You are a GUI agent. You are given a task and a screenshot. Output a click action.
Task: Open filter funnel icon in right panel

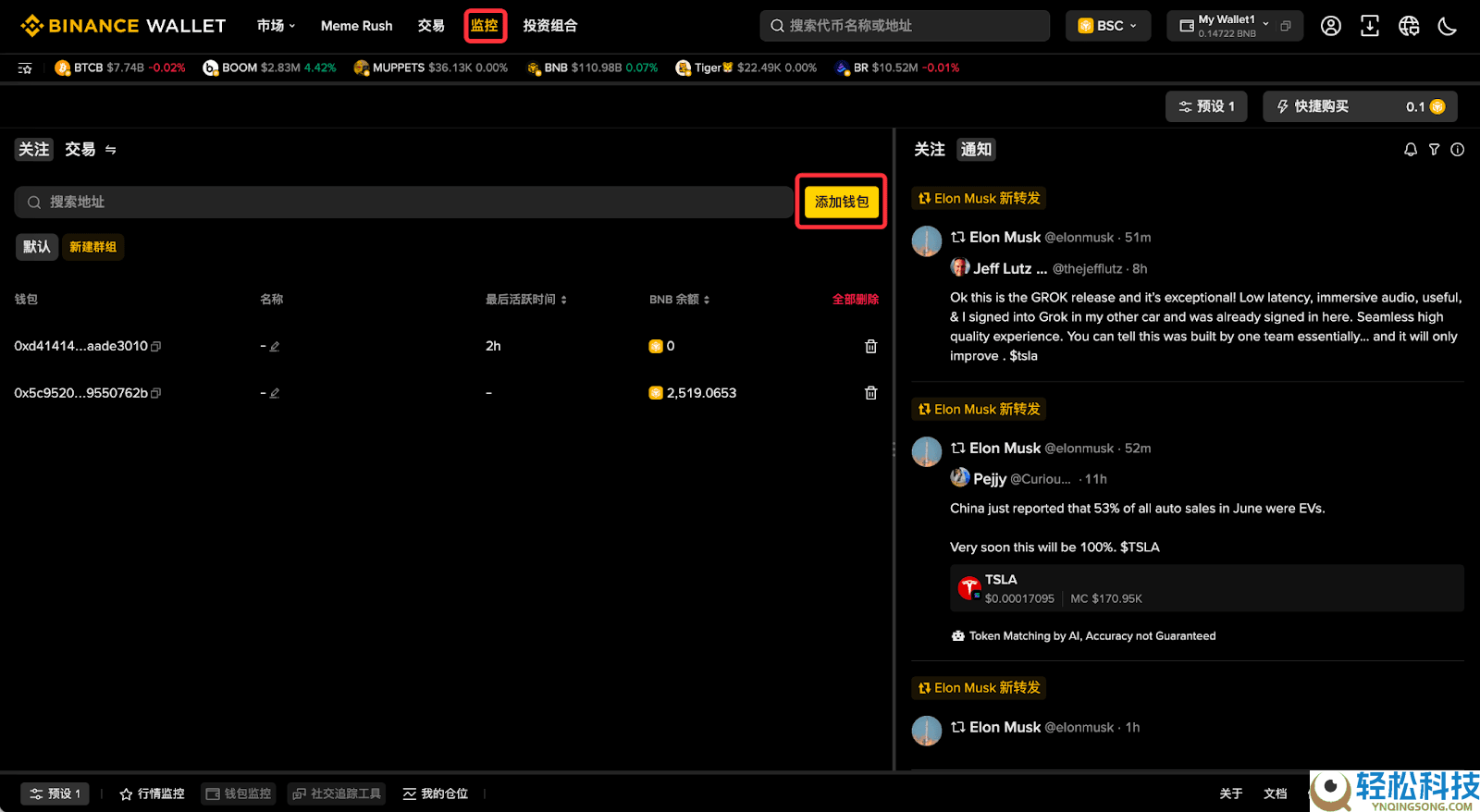coord(1434,149)
